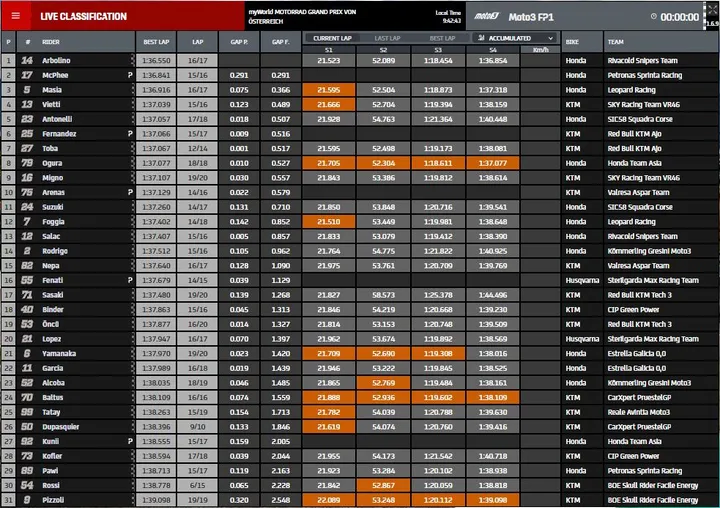Click Pizzoli's final gap 2.548
The height and width of the screenshot is (508, 720).
pyautogui.click(x=281, y=500)
